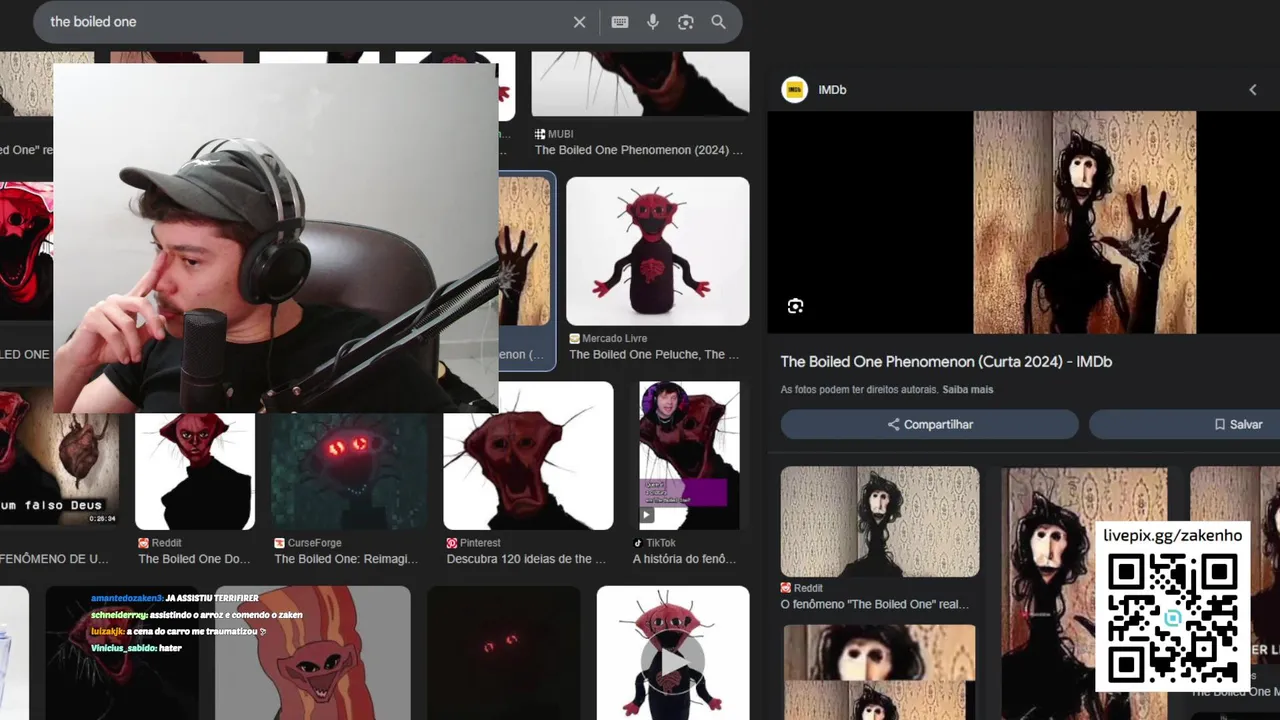The height and width of the screenshot is (720, 1280).
Task: Click the Mercado Livre source icon
Action: tap(574, 339)
